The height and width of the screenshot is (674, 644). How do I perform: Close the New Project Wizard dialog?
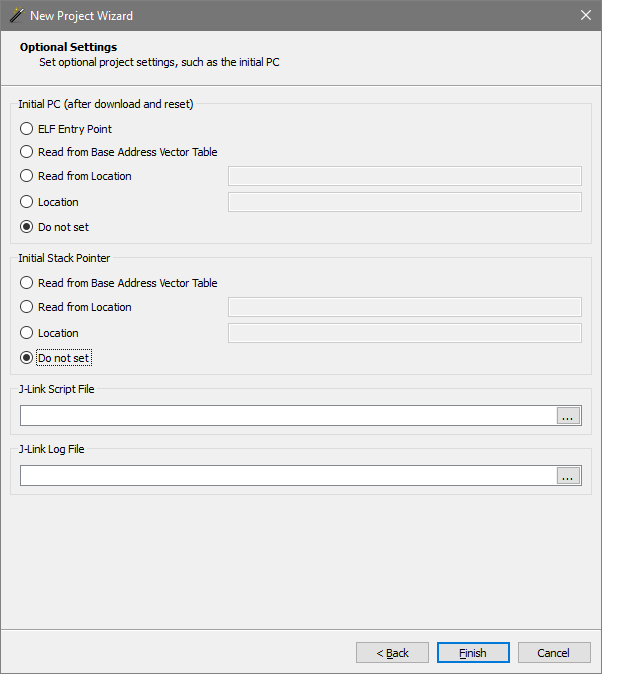point(585,15)
